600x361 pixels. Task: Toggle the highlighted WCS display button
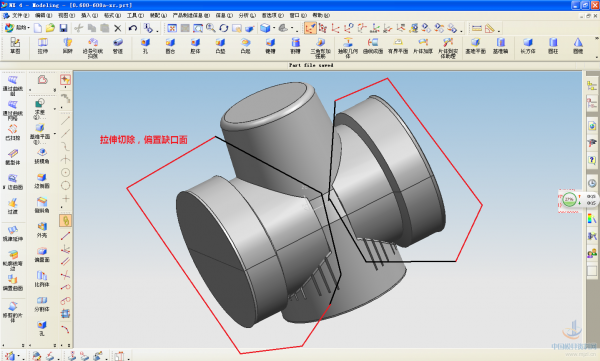coord(310,28)
